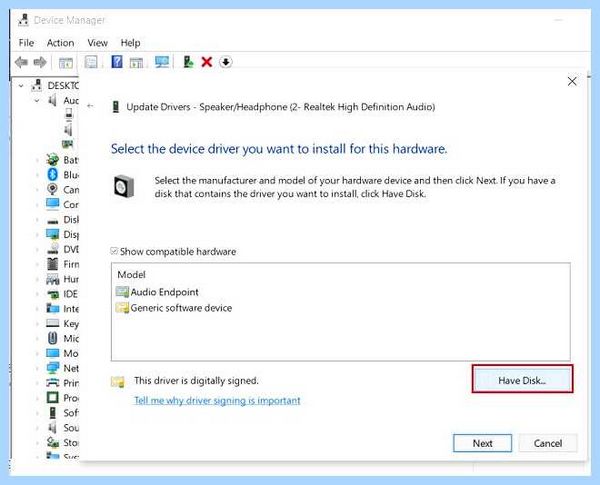Select the Cameras category icon in tree
This screenshot has height=485, width=600.
coord(52,189)
